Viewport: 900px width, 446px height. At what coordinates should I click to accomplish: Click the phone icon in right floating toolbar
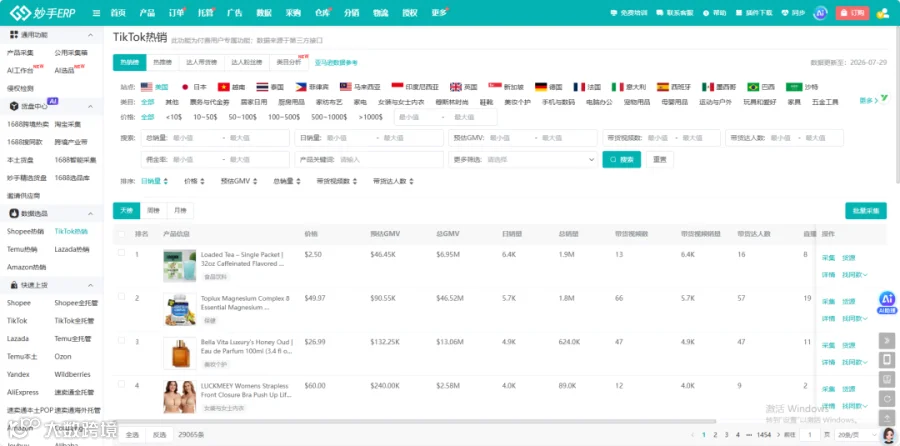pos(887,360)
